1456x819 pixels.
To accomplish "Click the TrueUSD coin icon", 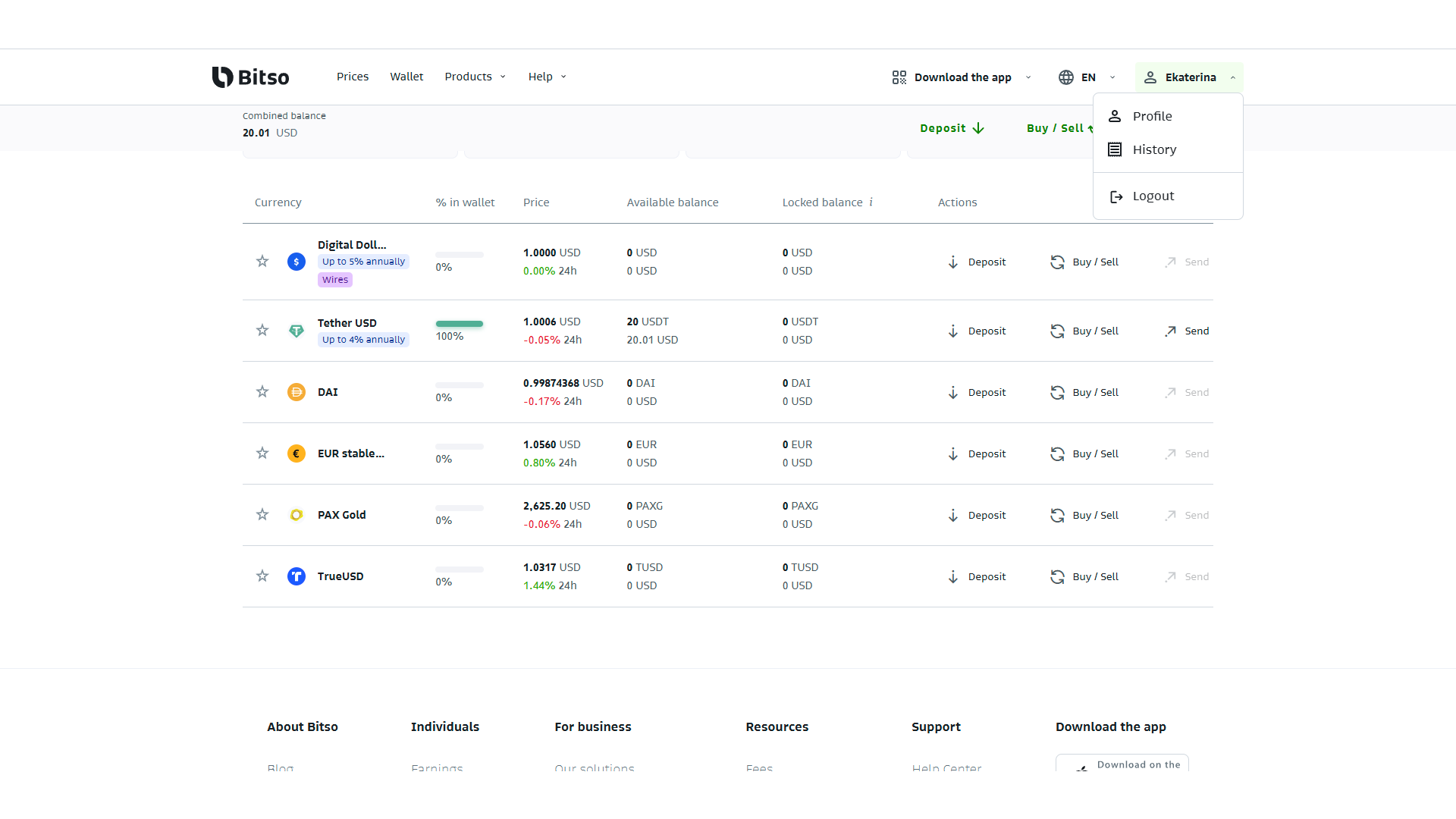I will point(297,576).
